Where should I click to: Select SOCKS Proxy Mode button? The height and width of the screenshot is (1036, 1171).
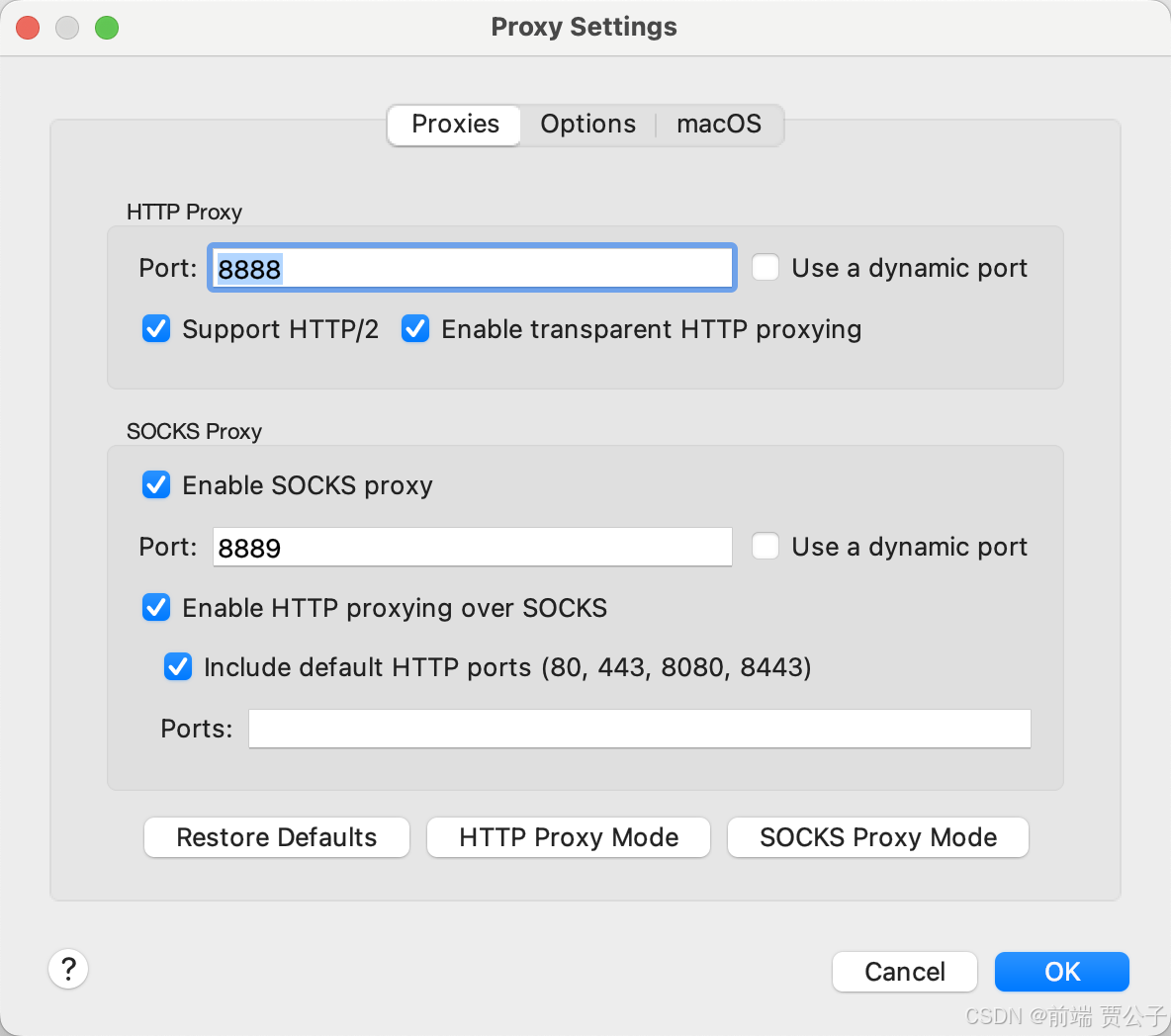pyautogui.click(x=877, y=837)
